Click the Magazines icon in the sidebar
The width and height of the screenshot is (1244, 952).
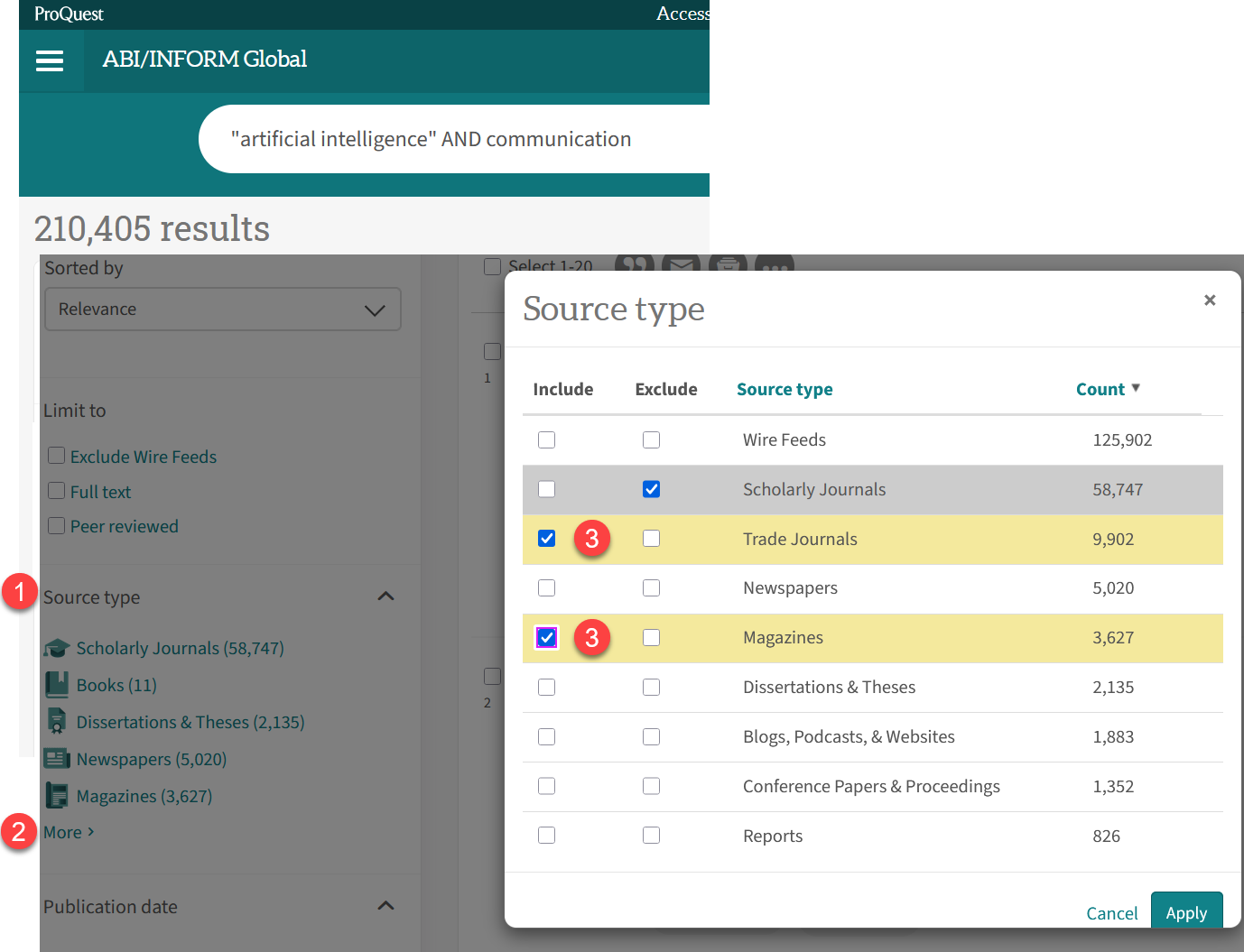click(56, 795)
